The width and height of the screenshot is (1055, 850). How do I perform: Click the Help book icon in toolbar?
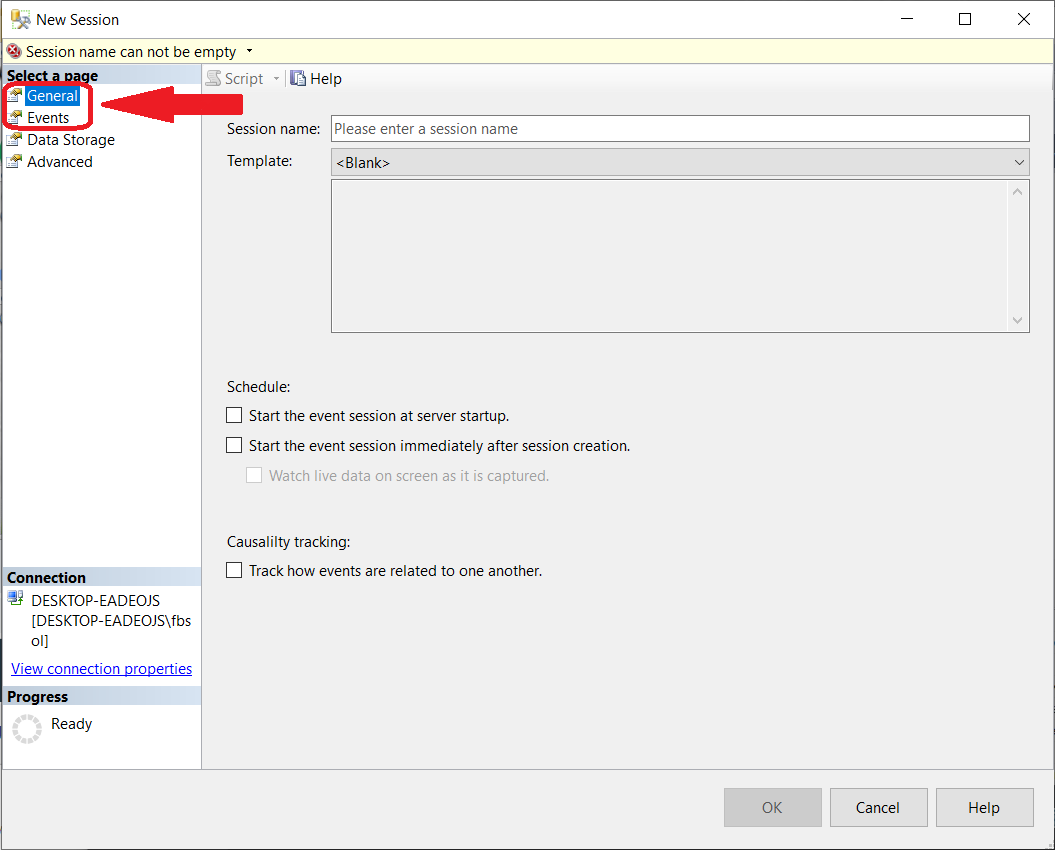coord(298,79)
